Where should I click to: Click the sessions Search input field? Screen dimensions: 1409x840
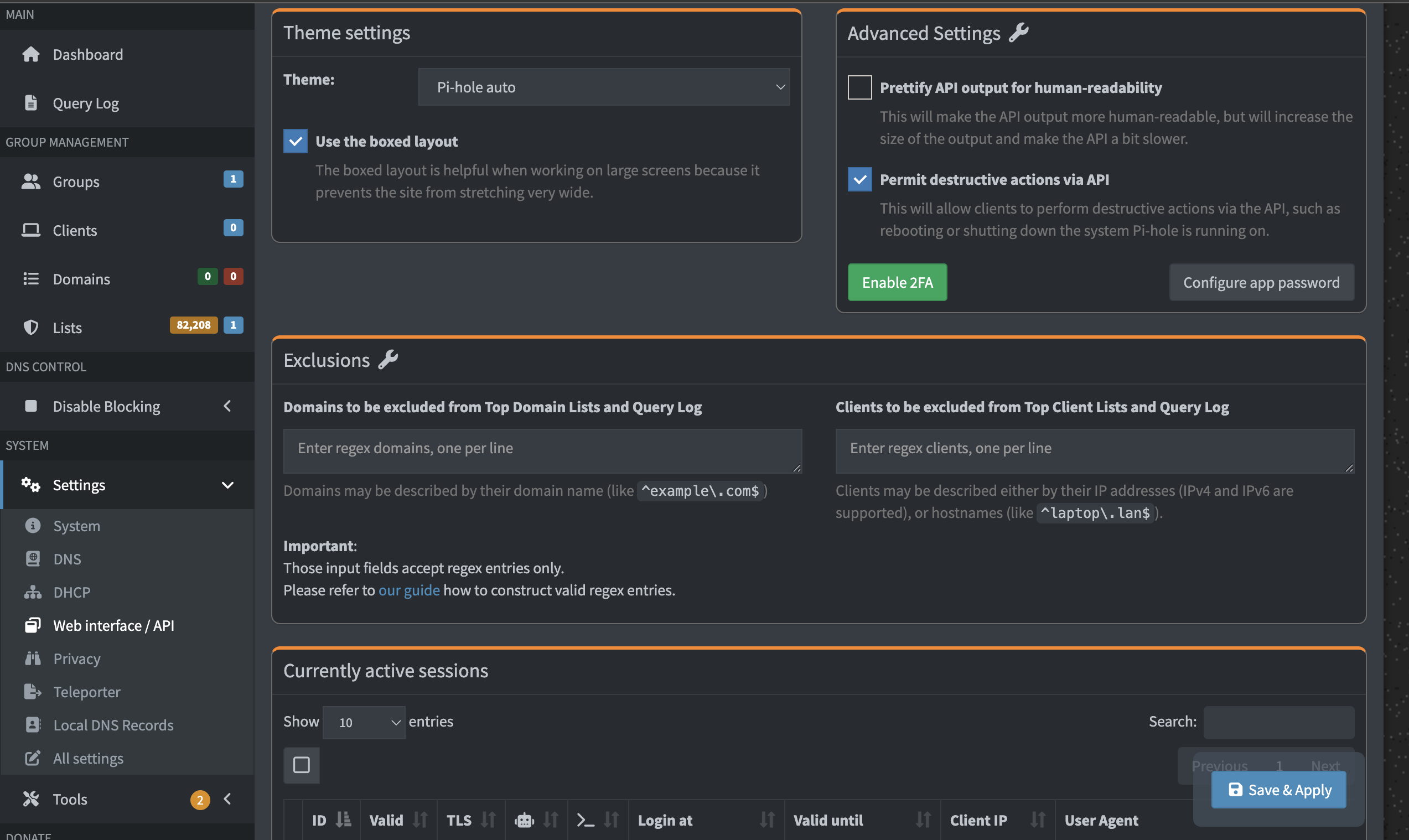tap(1279, 722)
